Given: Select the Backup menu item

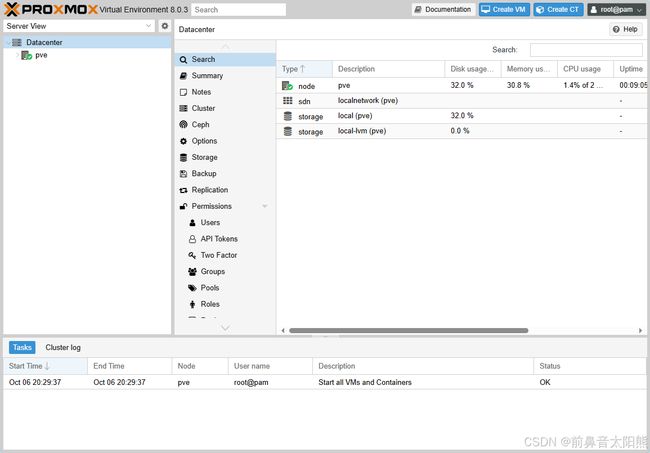Looking at the screenshot, I should 225,174.
